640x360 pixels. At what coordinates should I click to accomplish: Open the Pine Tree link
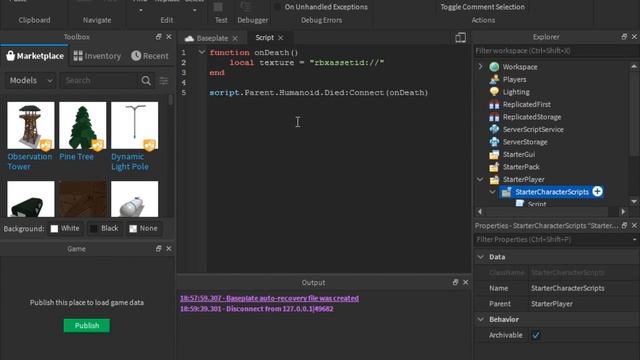tap(76, 157)
